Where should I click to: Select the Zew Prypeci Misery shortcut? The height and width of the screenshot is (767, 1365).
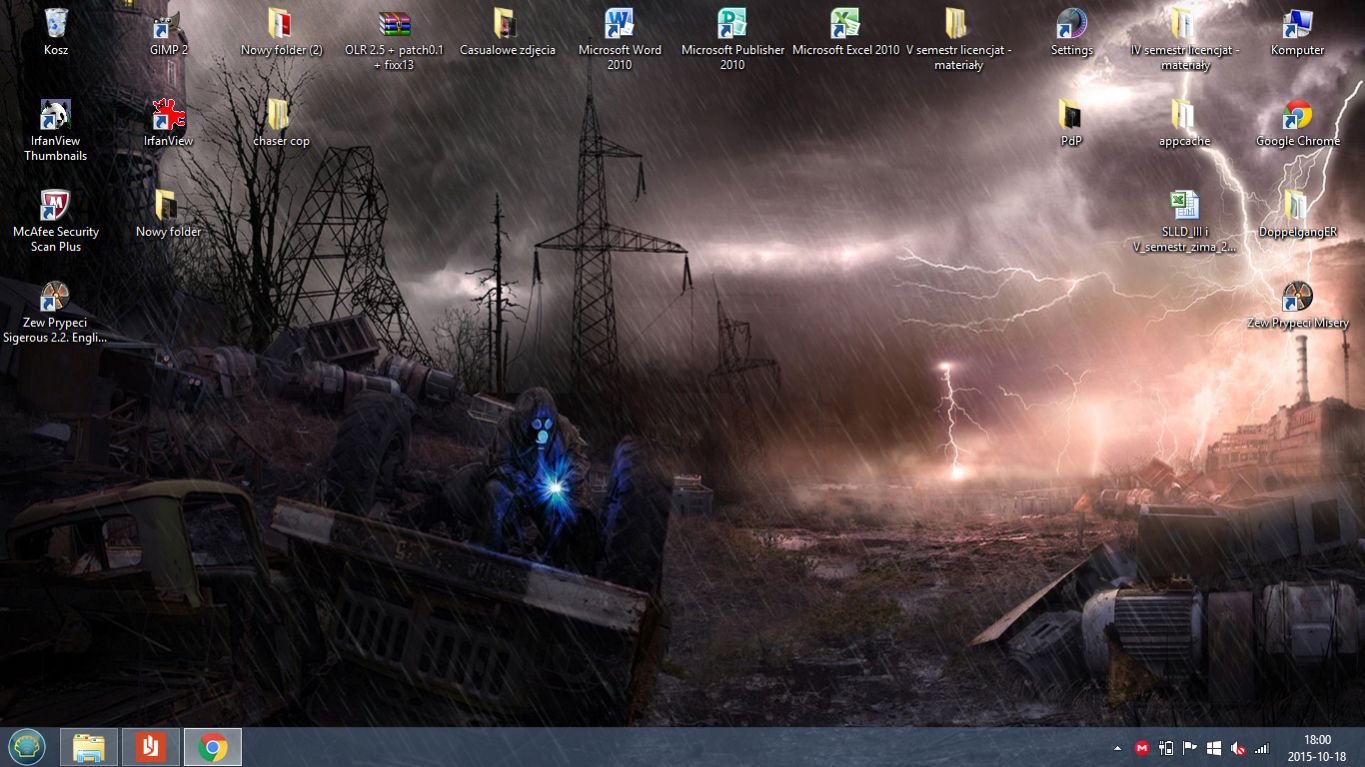(x=1298, y=306)
